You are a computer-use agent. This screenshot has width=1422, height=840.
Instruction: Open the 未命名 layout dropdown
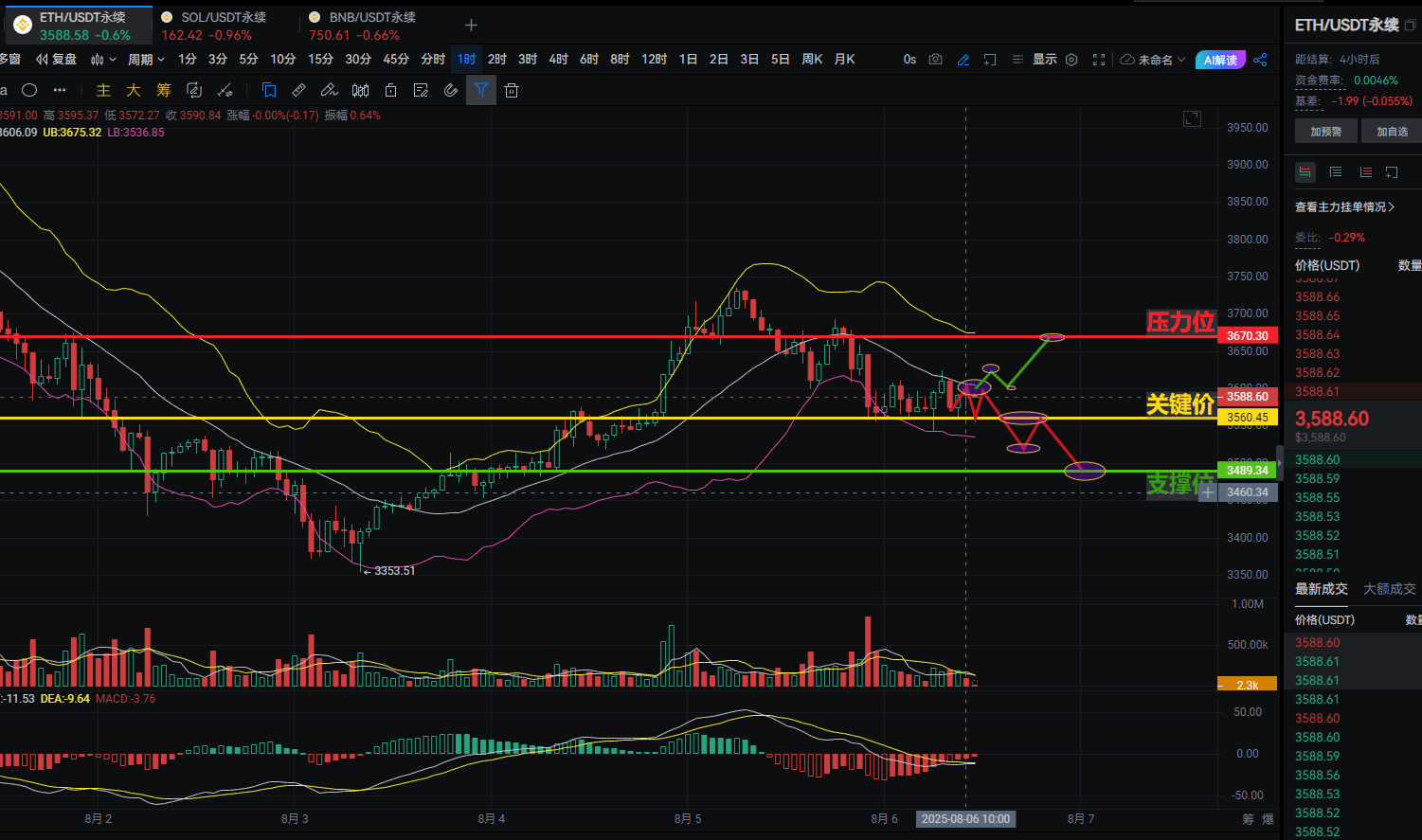coord(1153,59)
